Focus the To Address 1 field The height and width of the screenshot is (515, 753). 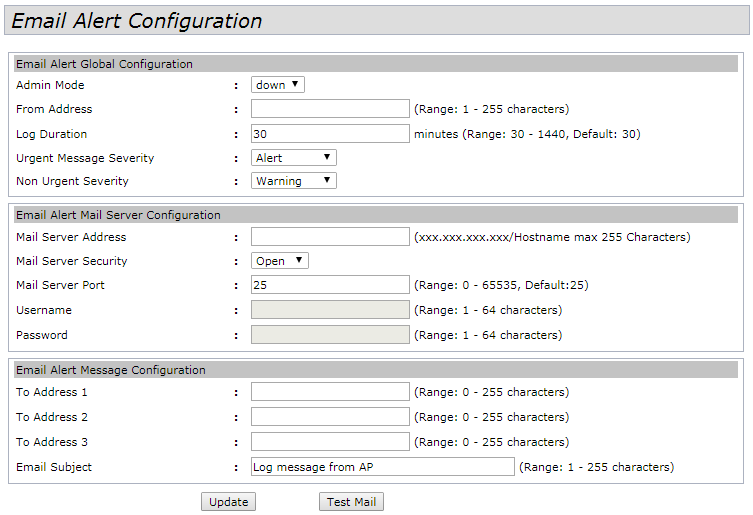330,392
